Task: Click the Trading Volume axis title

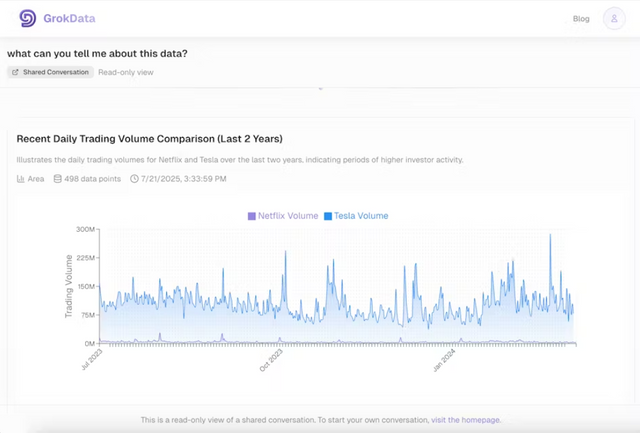Action: (69, 286)
